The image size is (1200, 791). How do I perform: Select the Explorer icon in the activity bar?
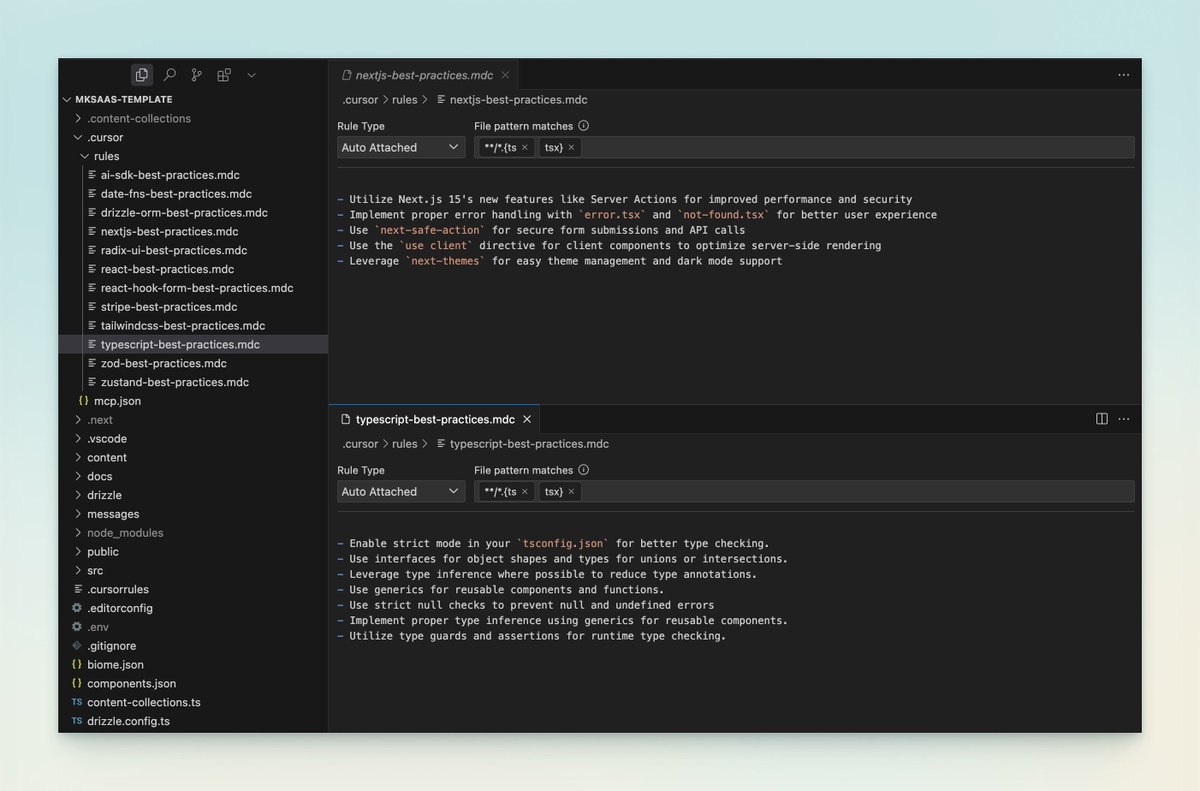click(141, 74)
